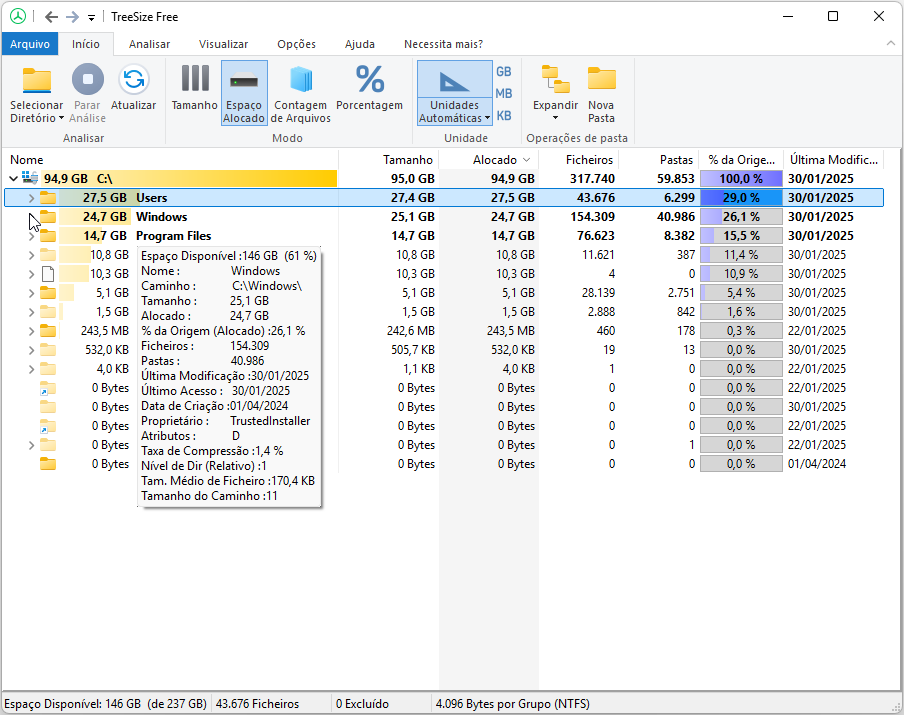Select the Windows folder row
The image size is (904, 715).
tap(444, 217)
